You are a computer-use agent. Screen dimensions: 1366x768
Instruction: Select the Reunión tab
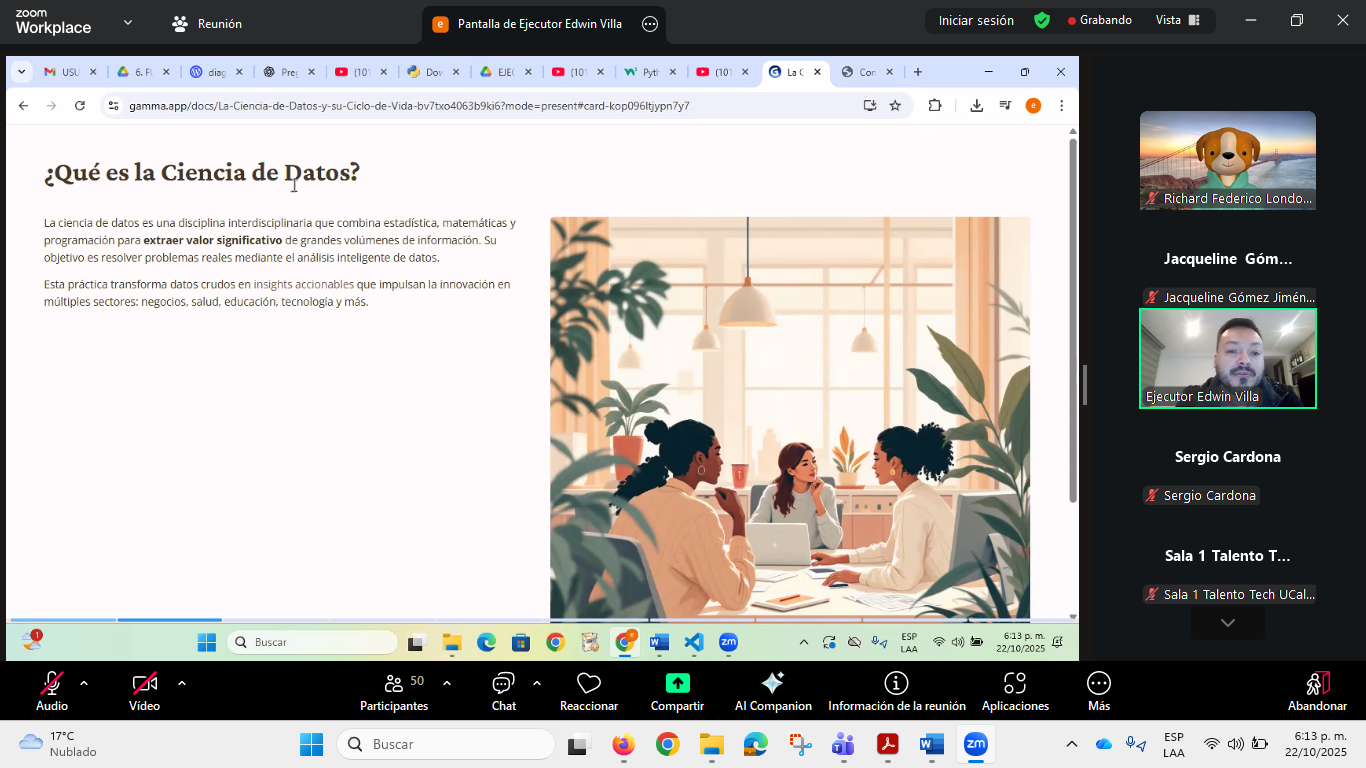coord(207,23)
